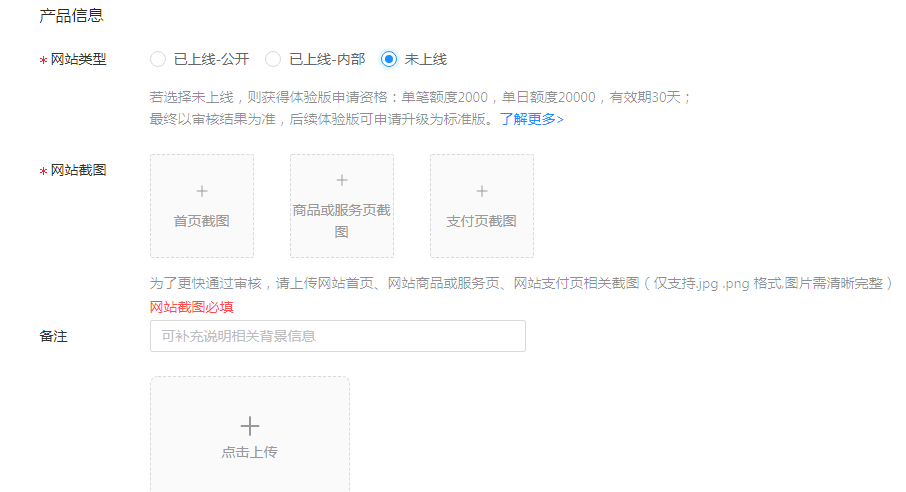Click the 支付页截图 upload caption
Image resolution: width=906 pixels, height=492 pixels.
(x=482, y=221)
